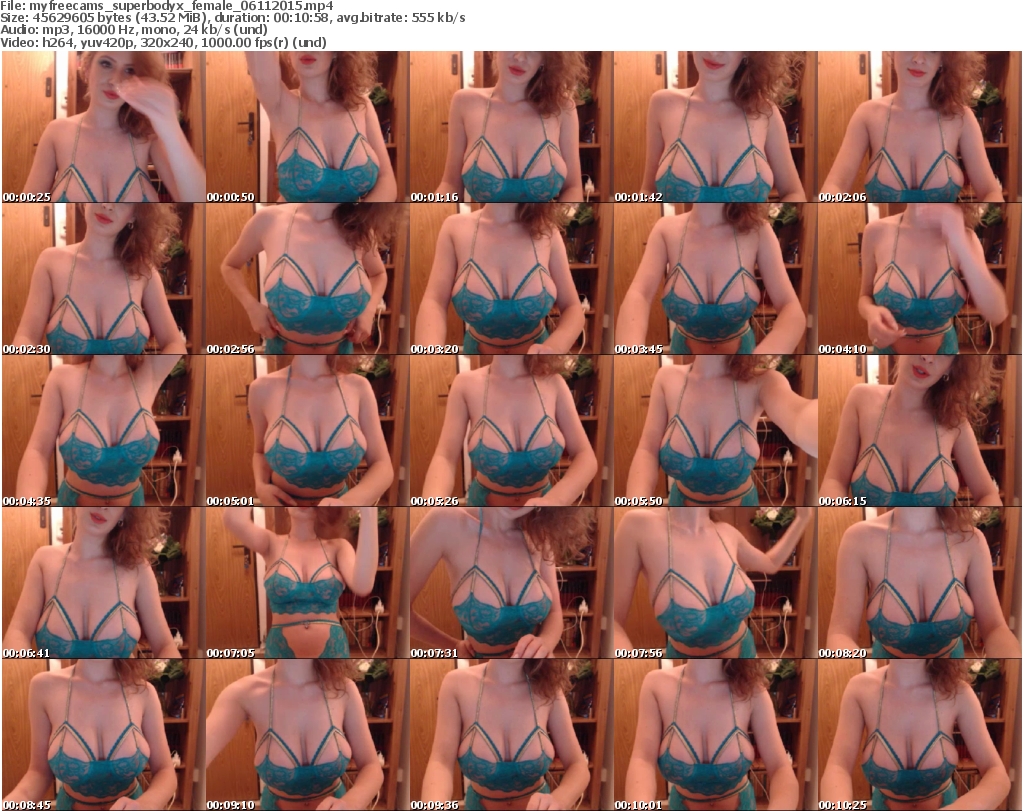The height and width of the screenshot is (811, 1024).
Task: Select the thumbnail stamped 00:03:20
Action: tap(511, 279)
